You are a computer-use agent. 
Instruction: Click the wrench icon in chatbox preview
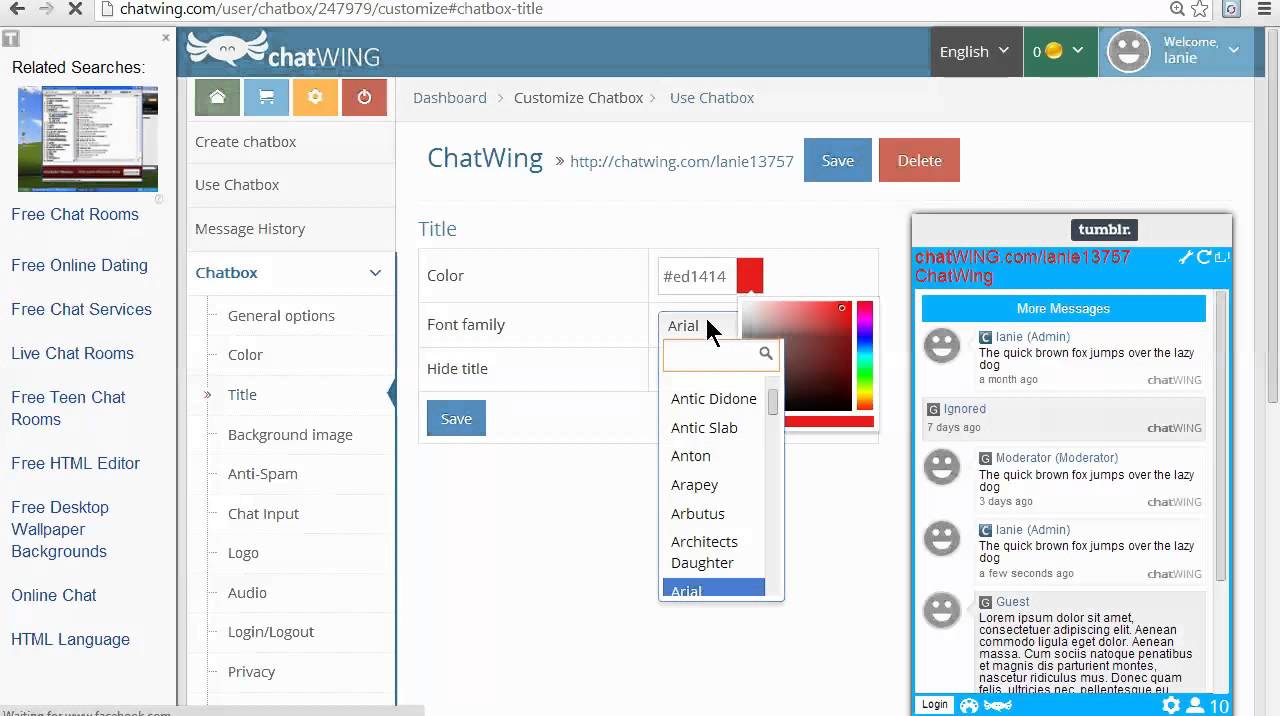pyautogui.click(x=1186, y=257)
